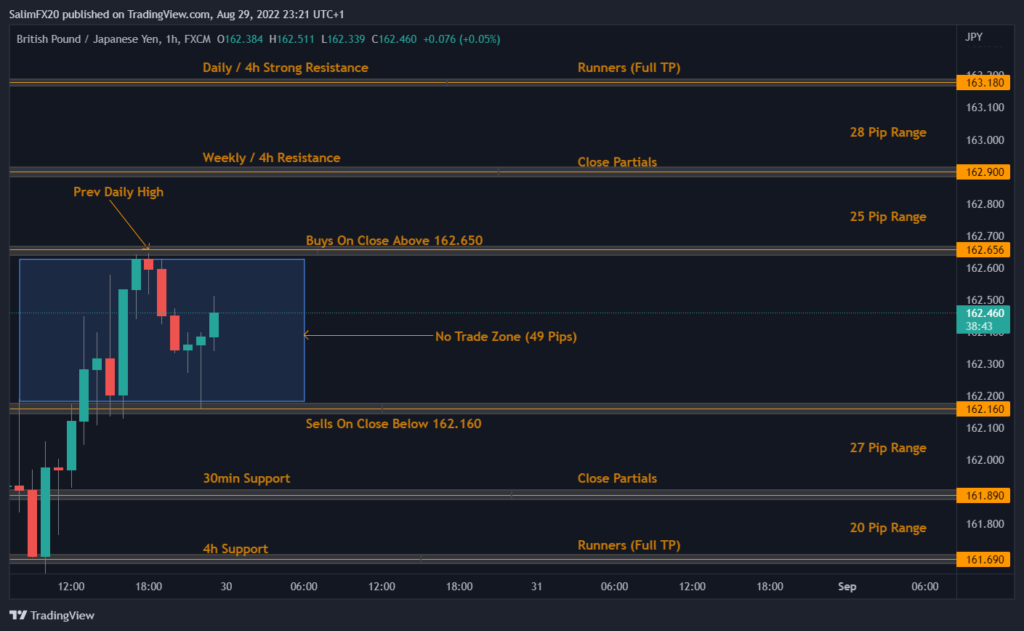Click the '4h Support' annotation text

pos(235,549)
